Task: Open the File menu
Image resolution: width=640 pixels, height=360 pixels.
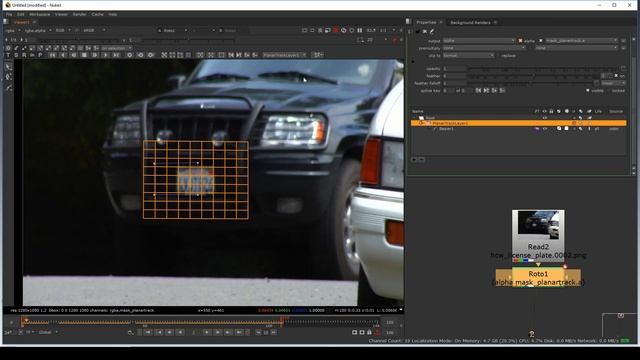Action: [9, 14]
